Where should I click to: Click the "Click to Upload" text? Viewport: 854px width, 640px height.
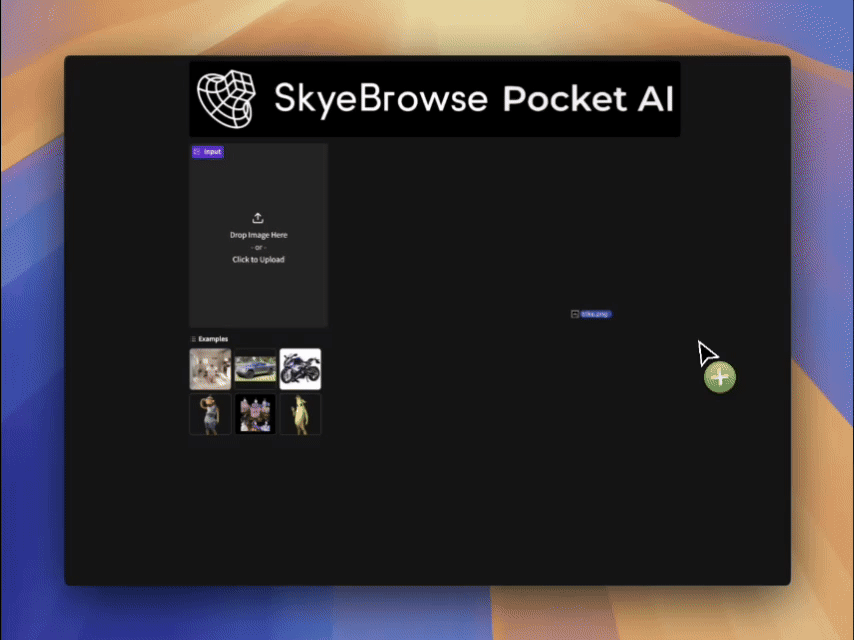pos(258,259)
